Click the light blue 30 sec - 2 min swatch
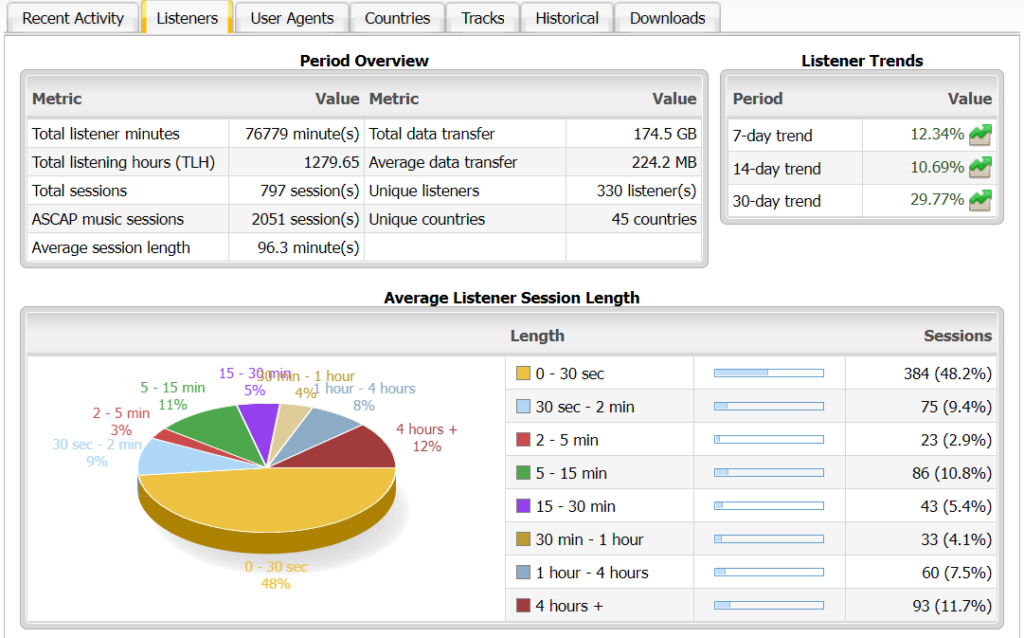Viewport: 1024px width, 638px height. tap(523, 407)
